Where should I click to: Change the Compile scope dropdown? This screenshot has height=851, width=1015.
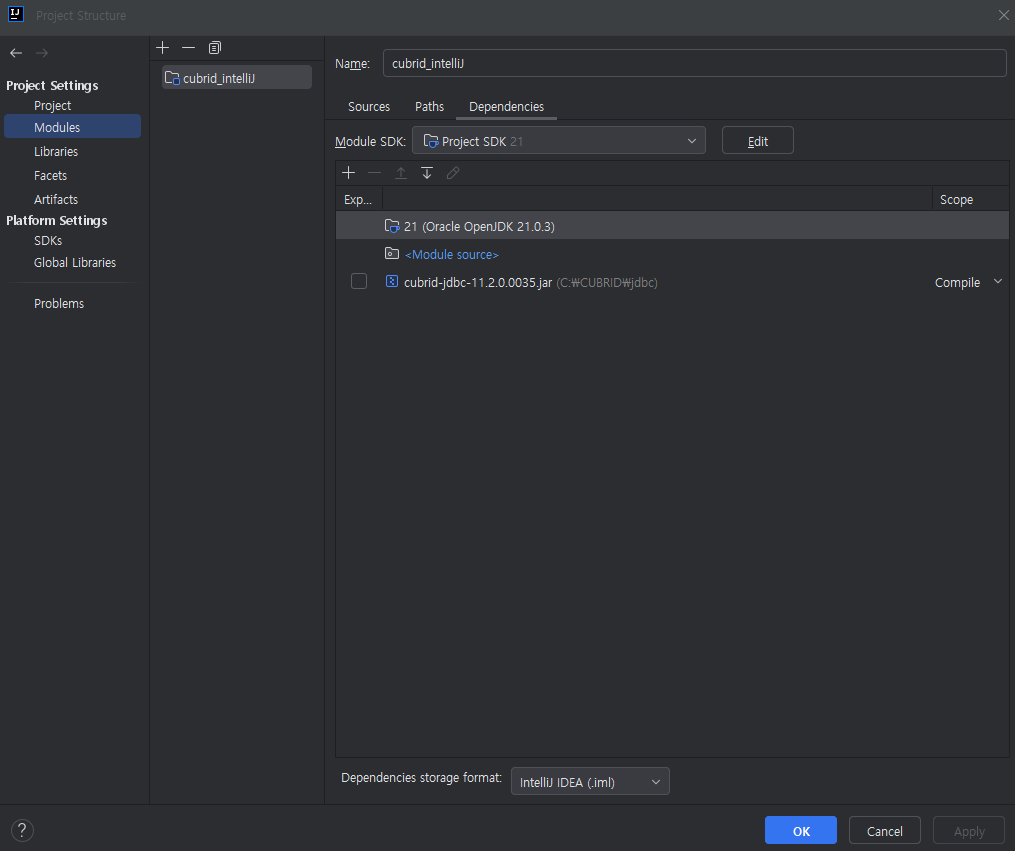967,282
